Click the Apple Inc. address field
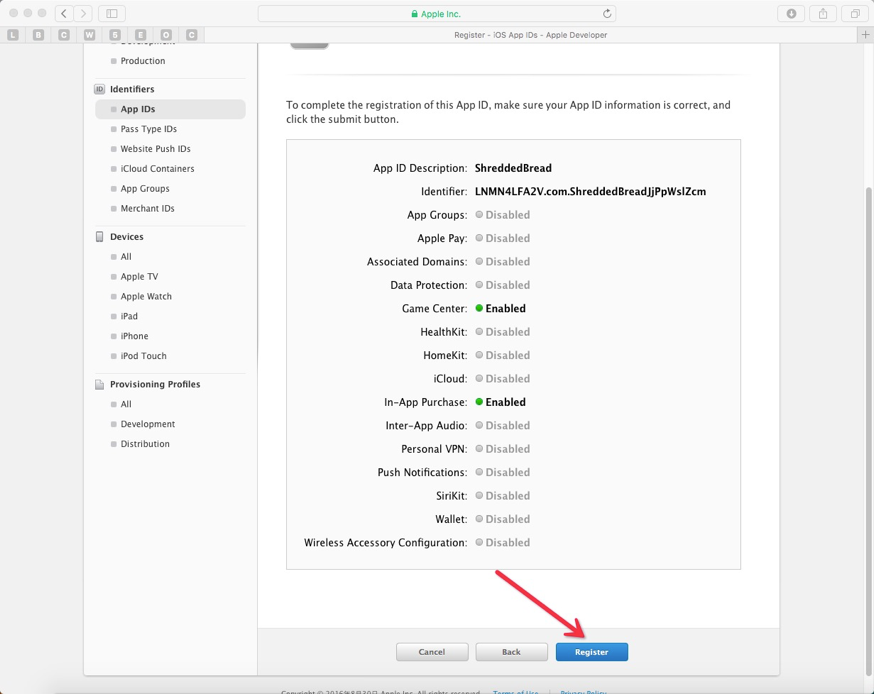The image size is (874, 694). (436, 13)
